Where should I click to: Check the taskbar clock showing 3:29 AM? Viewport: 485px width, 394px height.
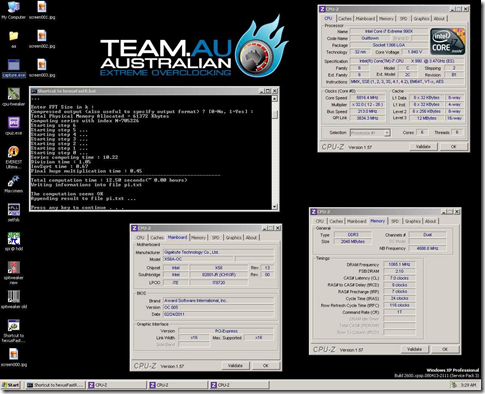(468, 385)
